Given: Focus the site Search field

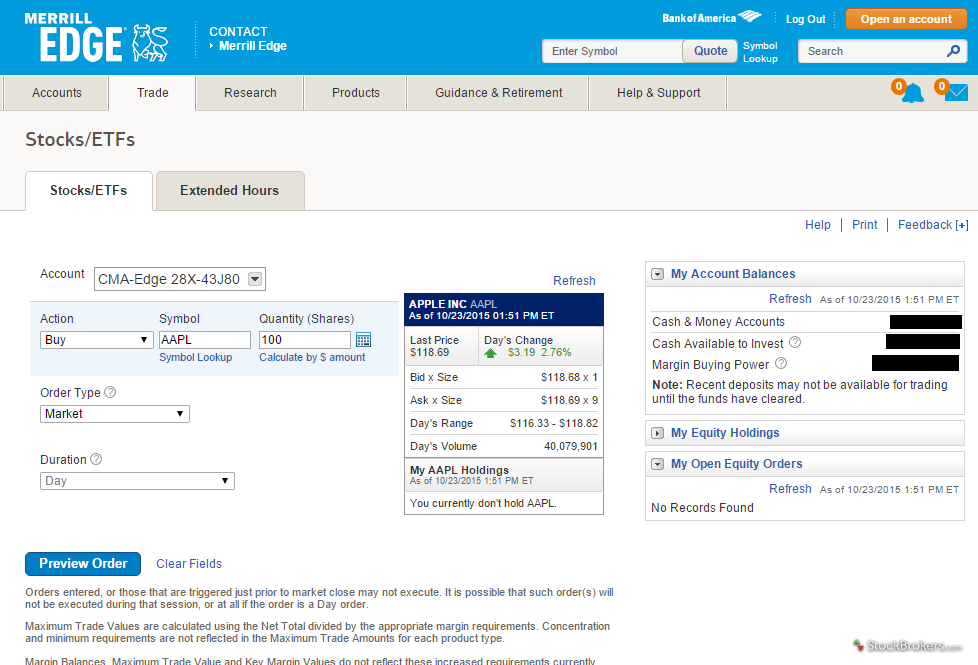Looking at the screenshot, I should [873, 51].
